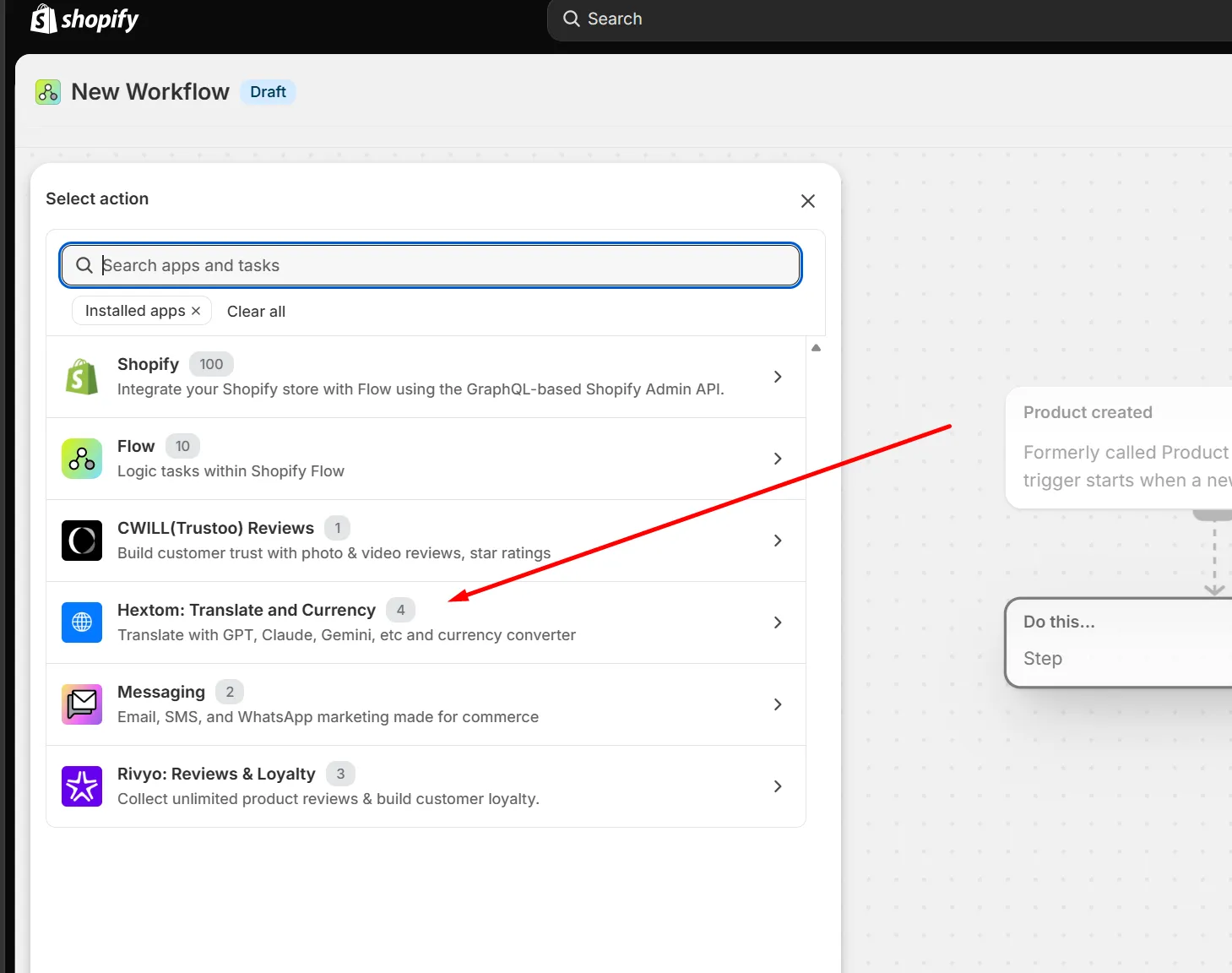Click the 1 count badge next to CWILL

(x=338, y=528)
